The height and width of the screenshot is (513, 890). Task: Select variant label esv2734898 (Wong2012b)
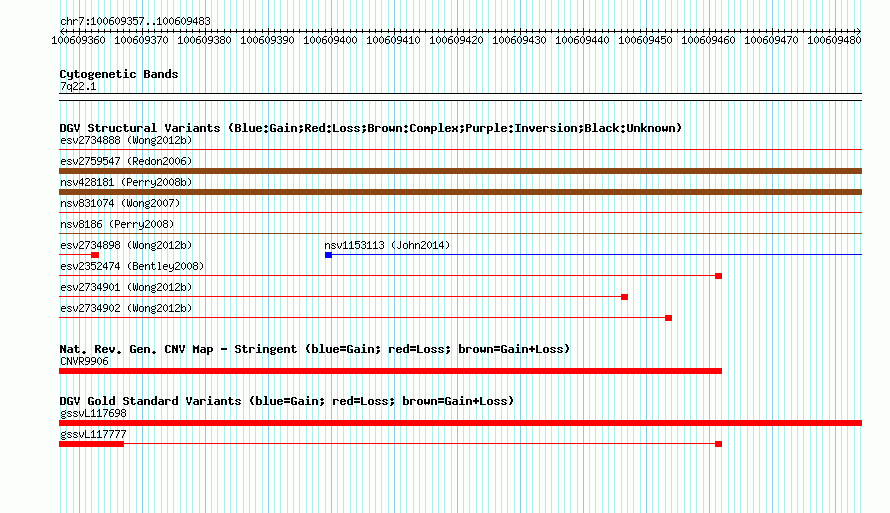click(x=126, y=245)
